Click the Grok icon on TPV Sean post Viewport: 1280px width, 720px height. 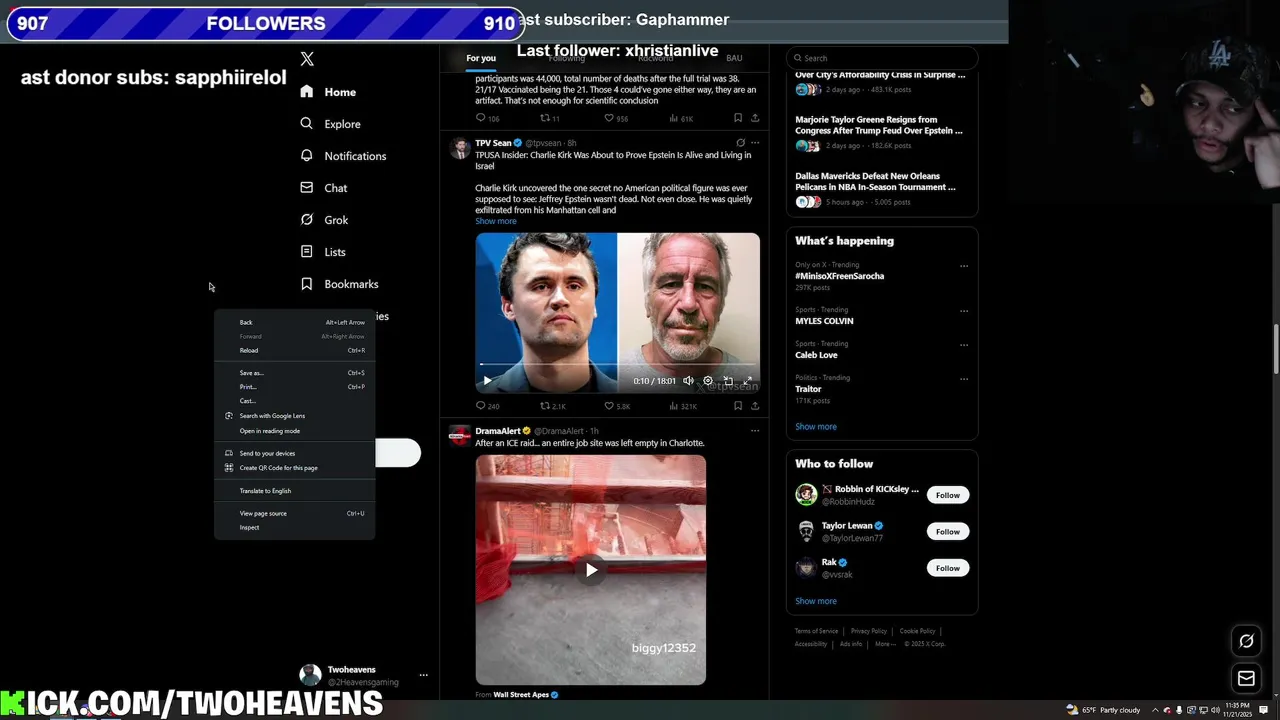pos(740,143)
